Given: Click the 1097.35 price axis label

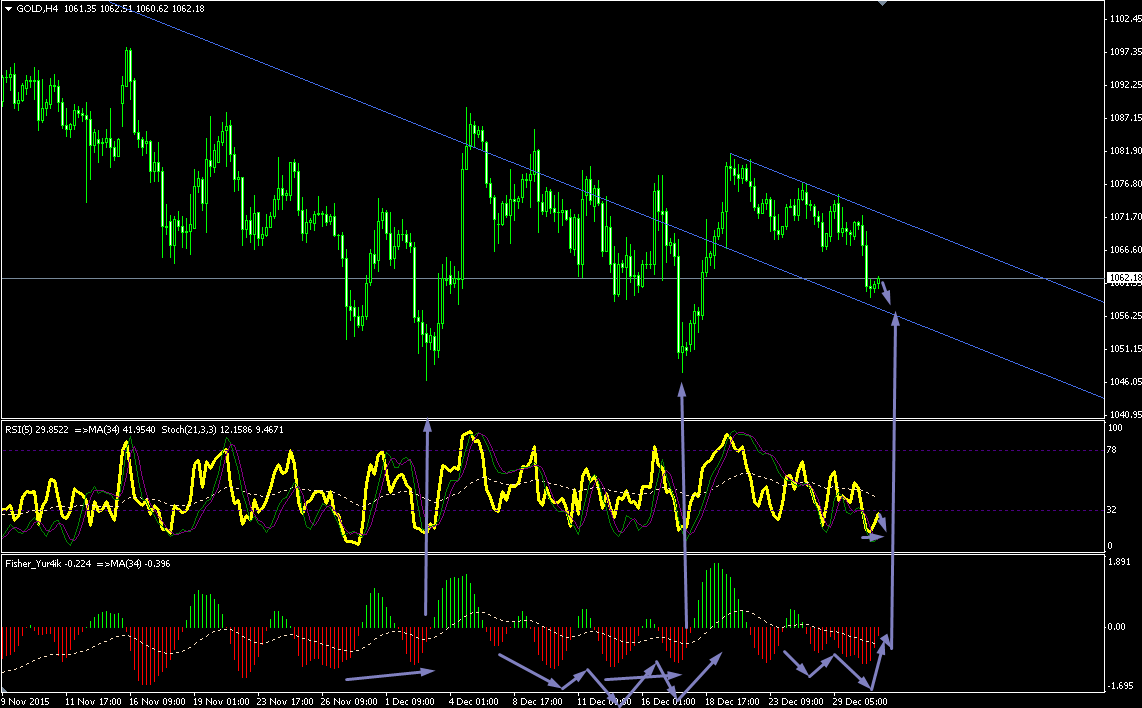Looking at the screenshot, I should coord(1126,52).
